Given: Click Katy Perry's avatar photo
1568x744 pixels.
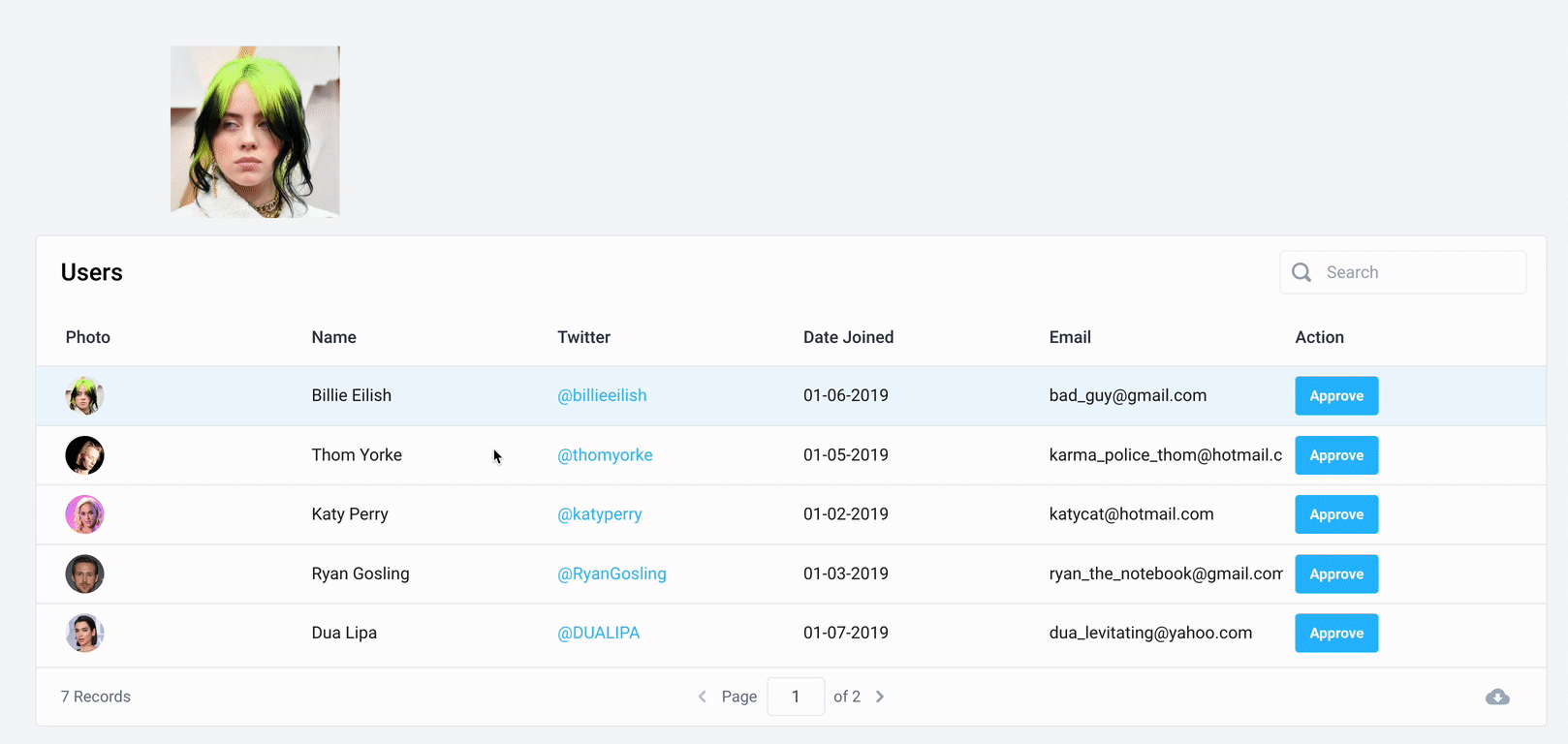Looking at the screenshot, I should click(x=84, y=514).
